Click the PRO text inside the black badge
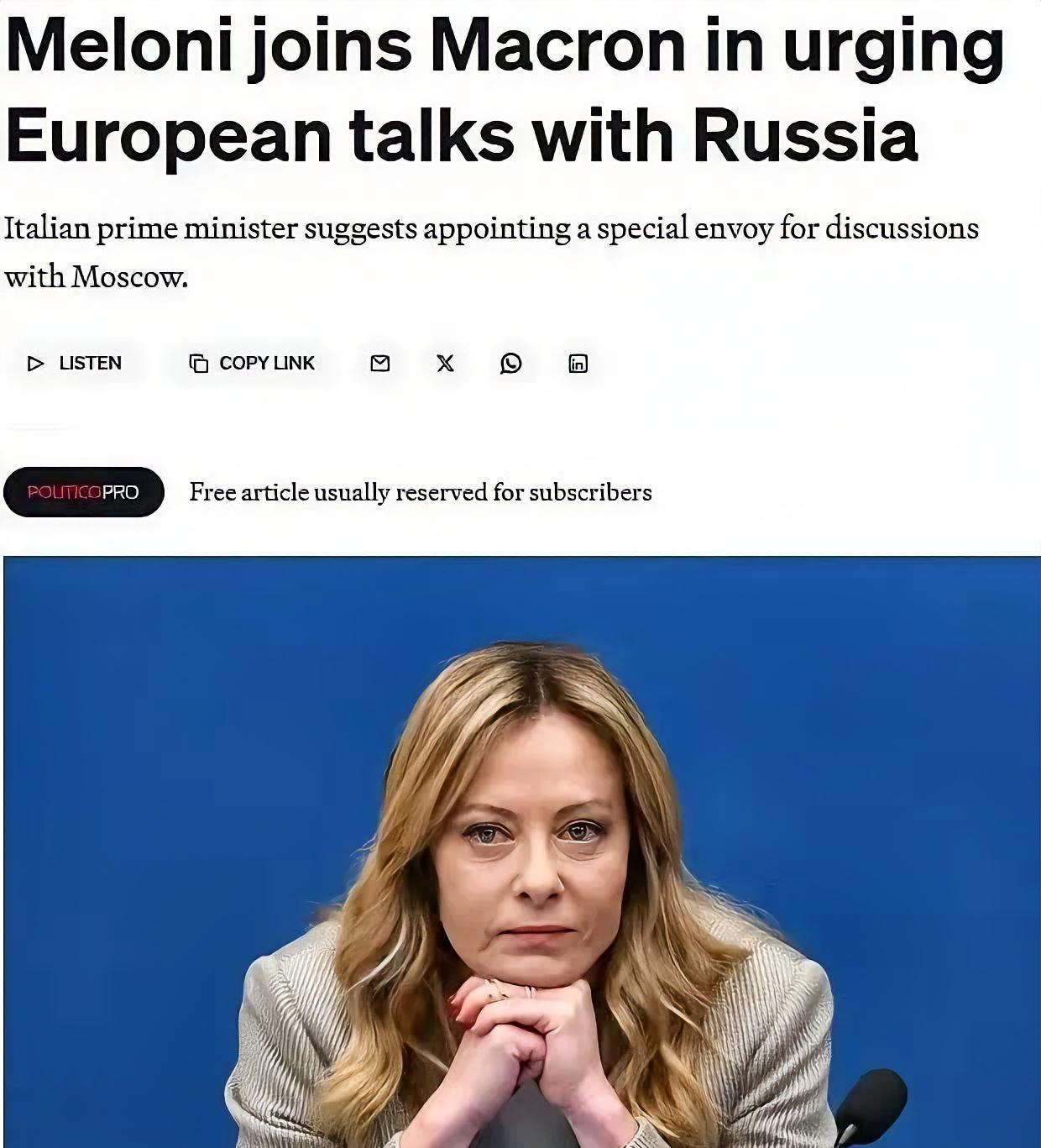 (121, 492)
